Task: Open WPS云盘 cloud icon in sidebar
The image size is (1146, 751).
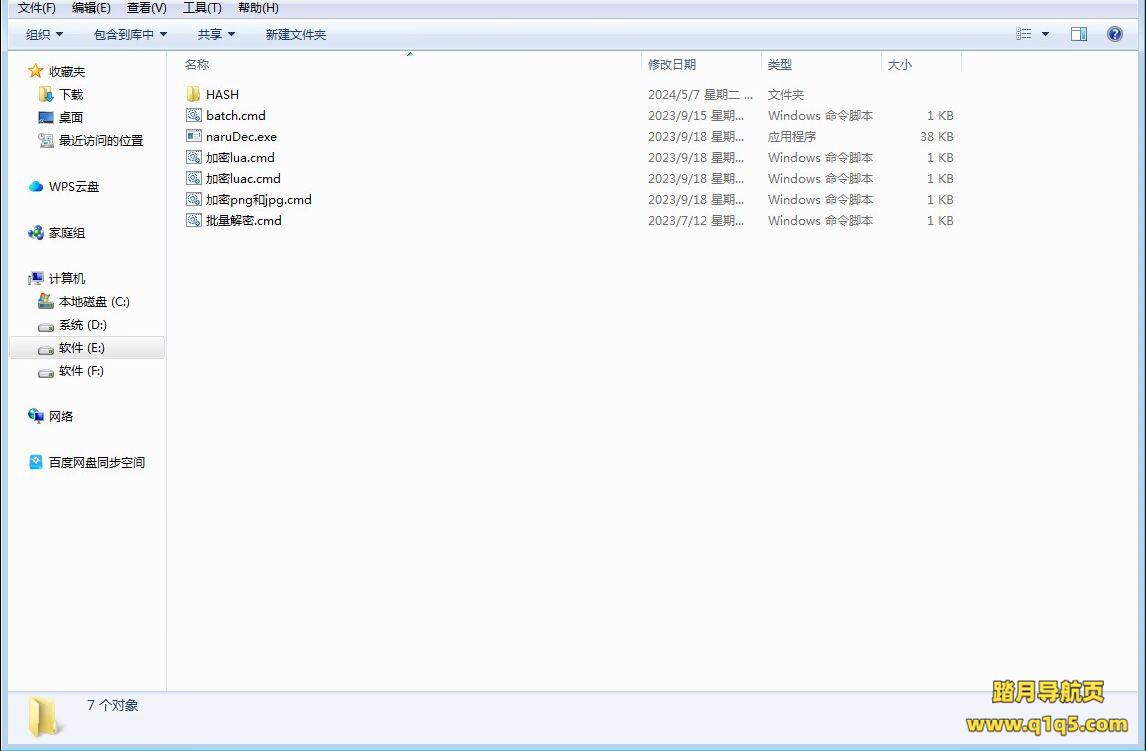Action: [36, 186]
